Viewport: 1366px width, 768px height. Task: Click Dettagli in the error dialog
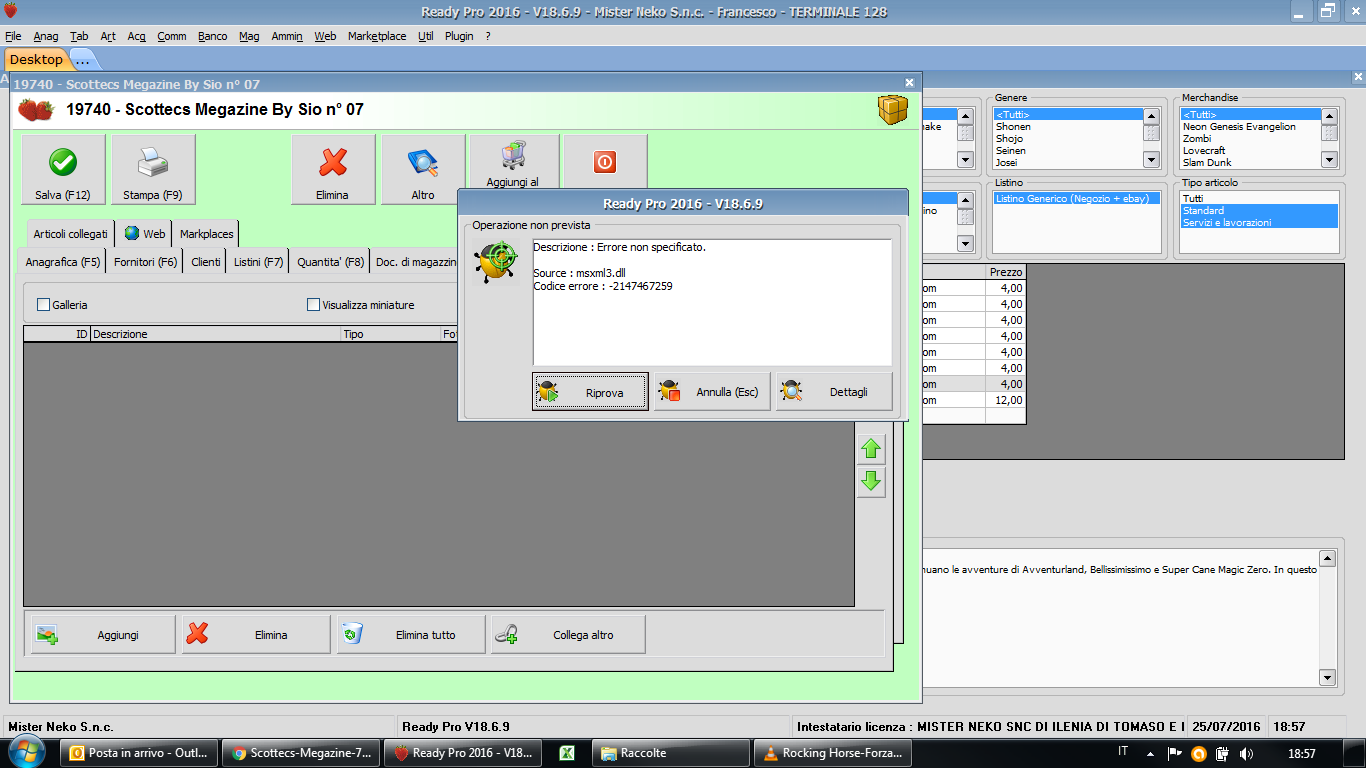[x=834, y=392]
